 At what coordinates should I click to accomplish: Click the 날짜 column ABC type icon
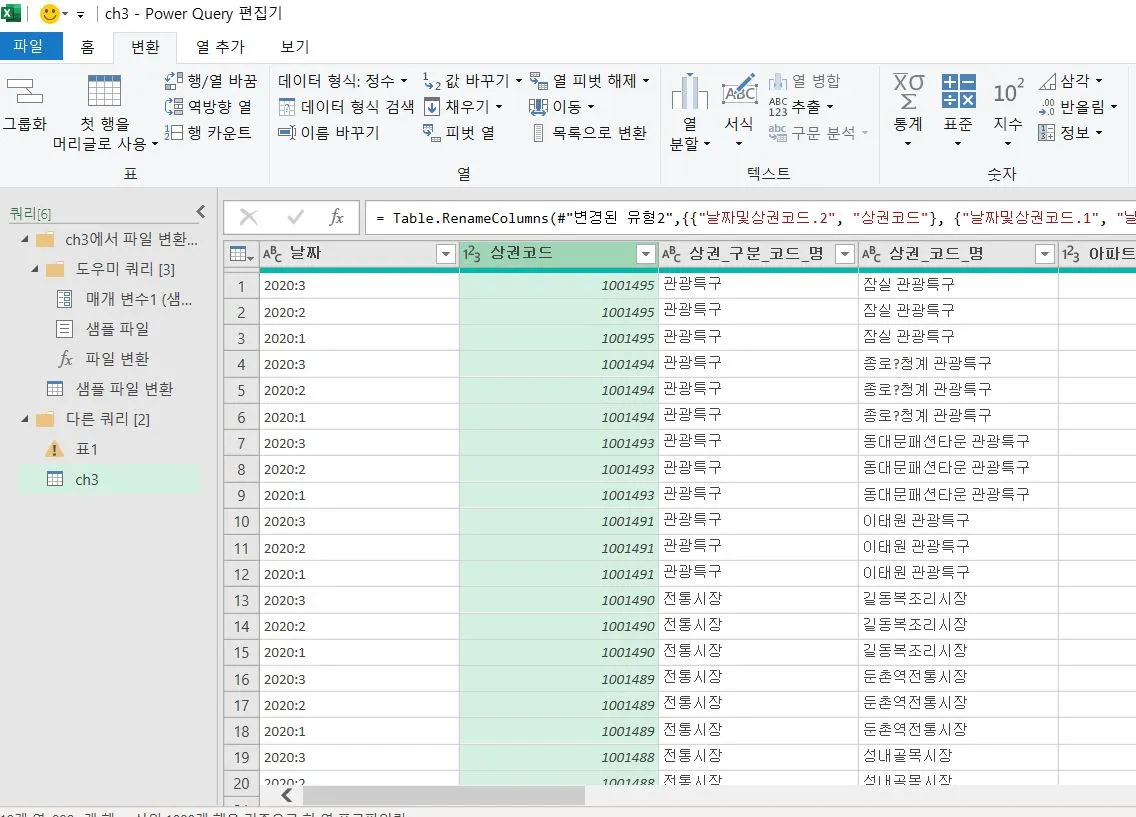(272, 254)
